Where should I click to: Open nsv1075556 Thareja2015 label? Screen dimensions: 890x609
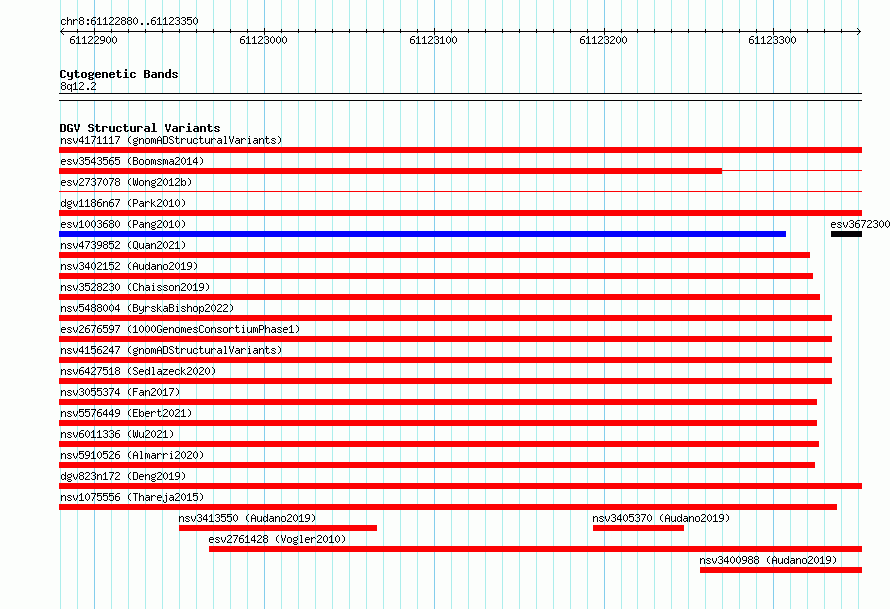[x=132, y=497]
